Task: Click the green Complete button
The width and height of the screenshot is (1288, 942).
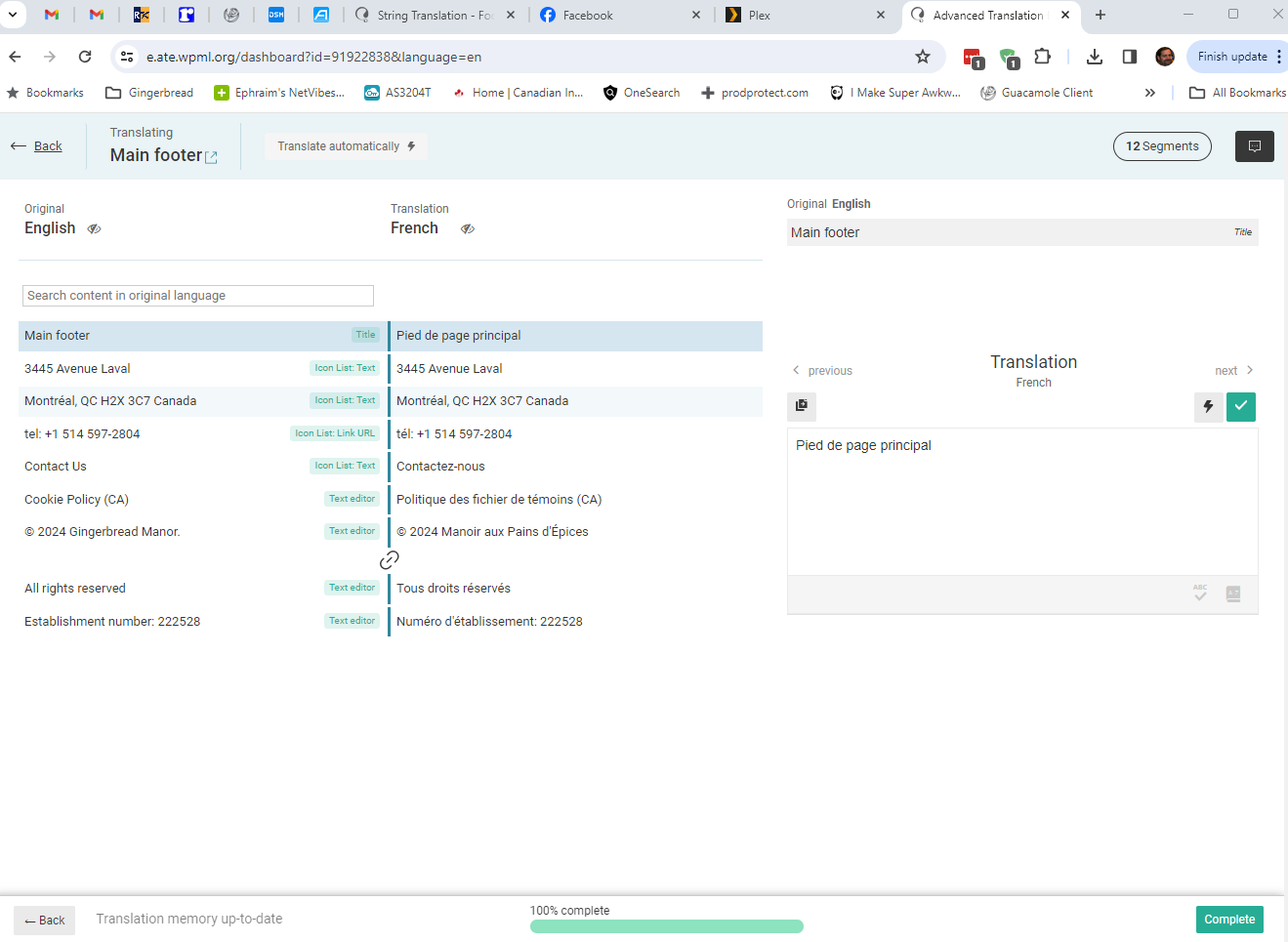Action: click(x=1228, y=920)
